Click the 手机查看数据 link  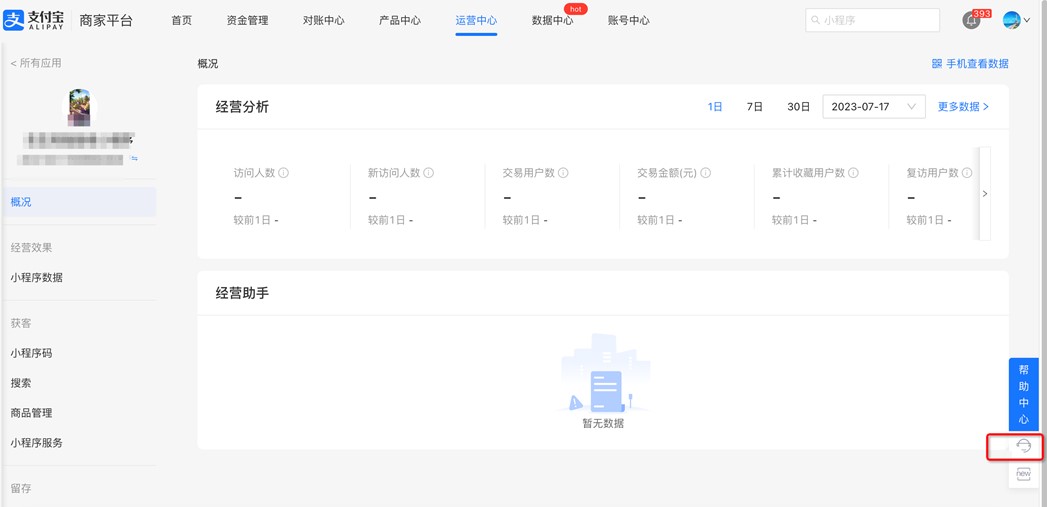pyautogui.click(x=969, y=64)
